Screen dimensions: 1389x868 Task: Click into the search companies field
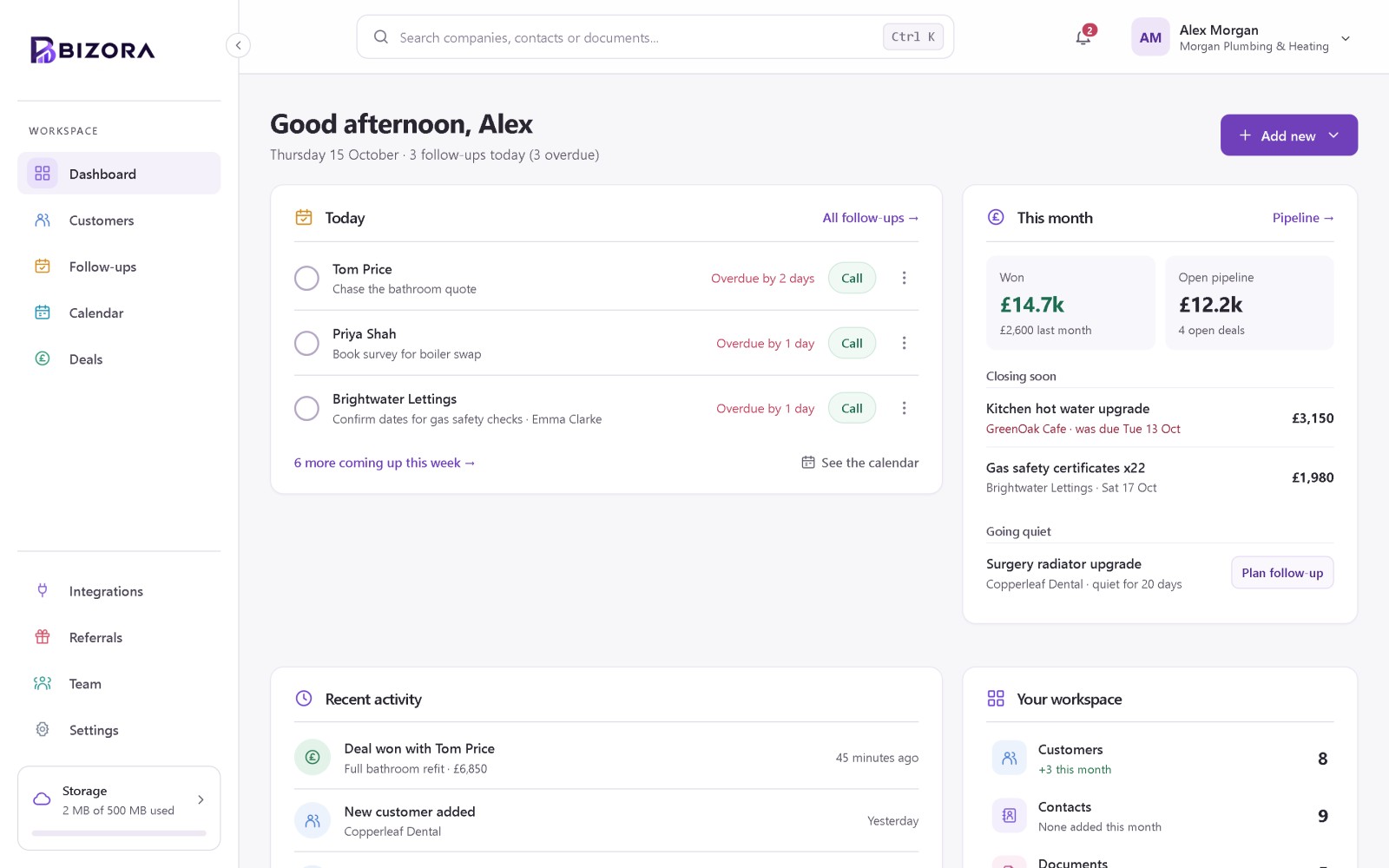coord(655,37)
